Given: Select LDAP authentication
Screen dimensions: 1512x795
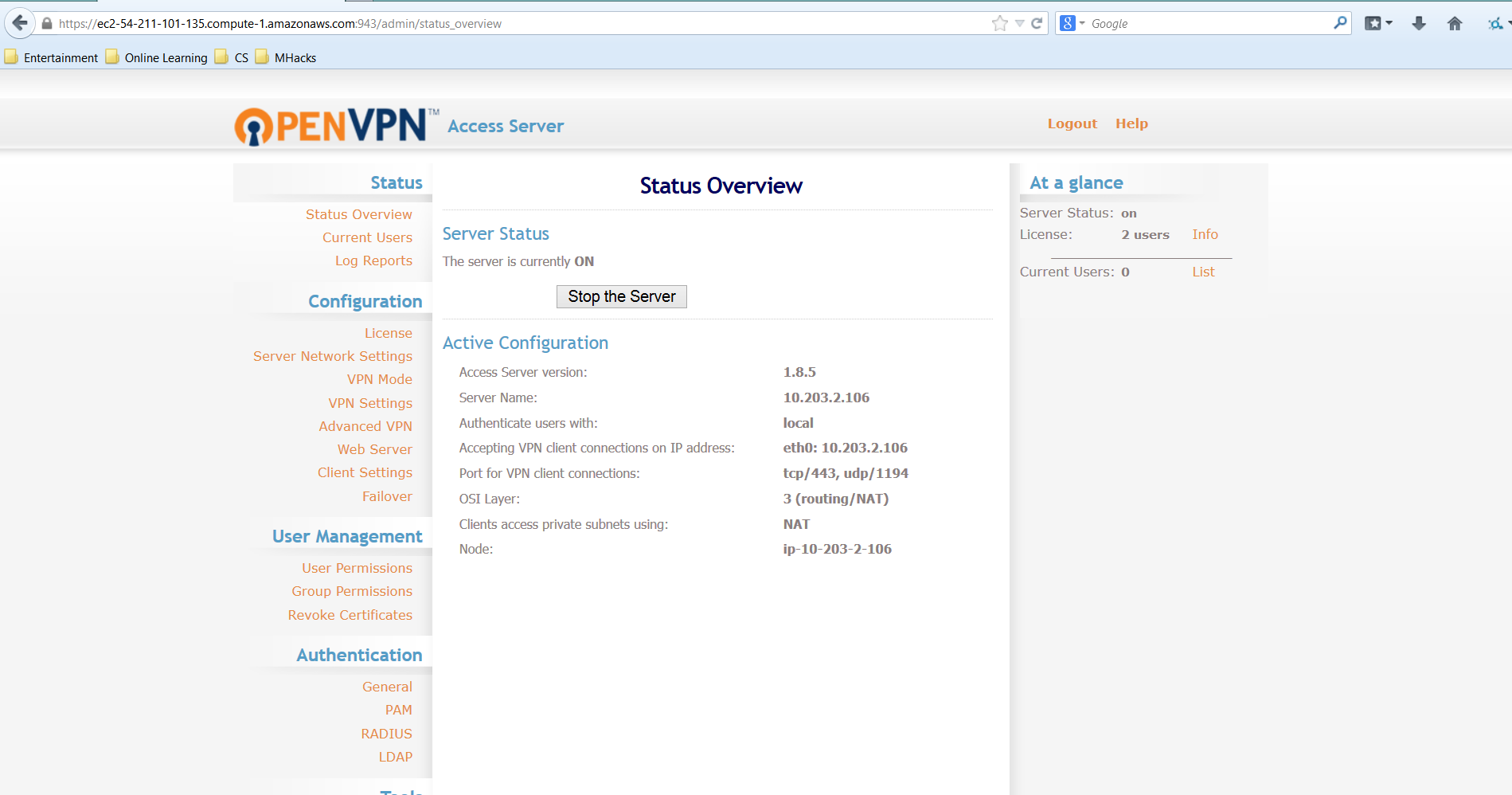Looking at the screenshot, I should [396, 757].
